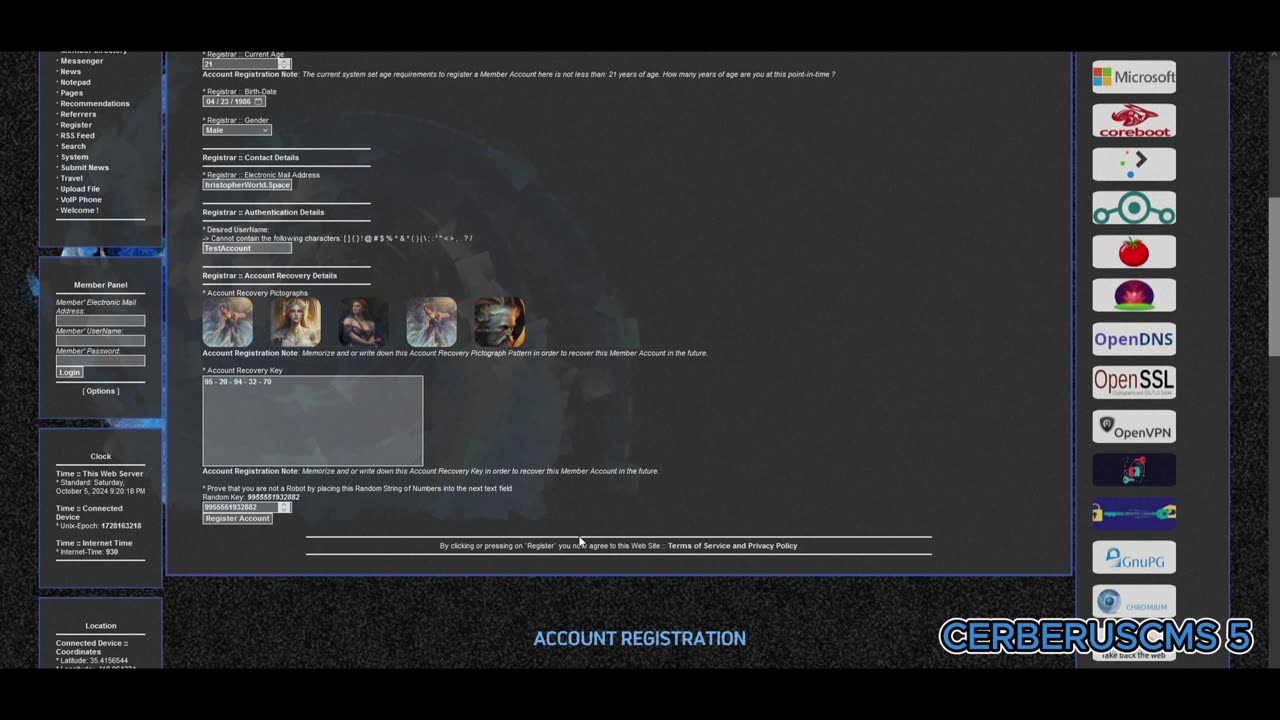Image resolution: width=1280 pixels, height=720 pixels.
Task: Click the Internet-Time value 930
Action: (x=112, y=552)
